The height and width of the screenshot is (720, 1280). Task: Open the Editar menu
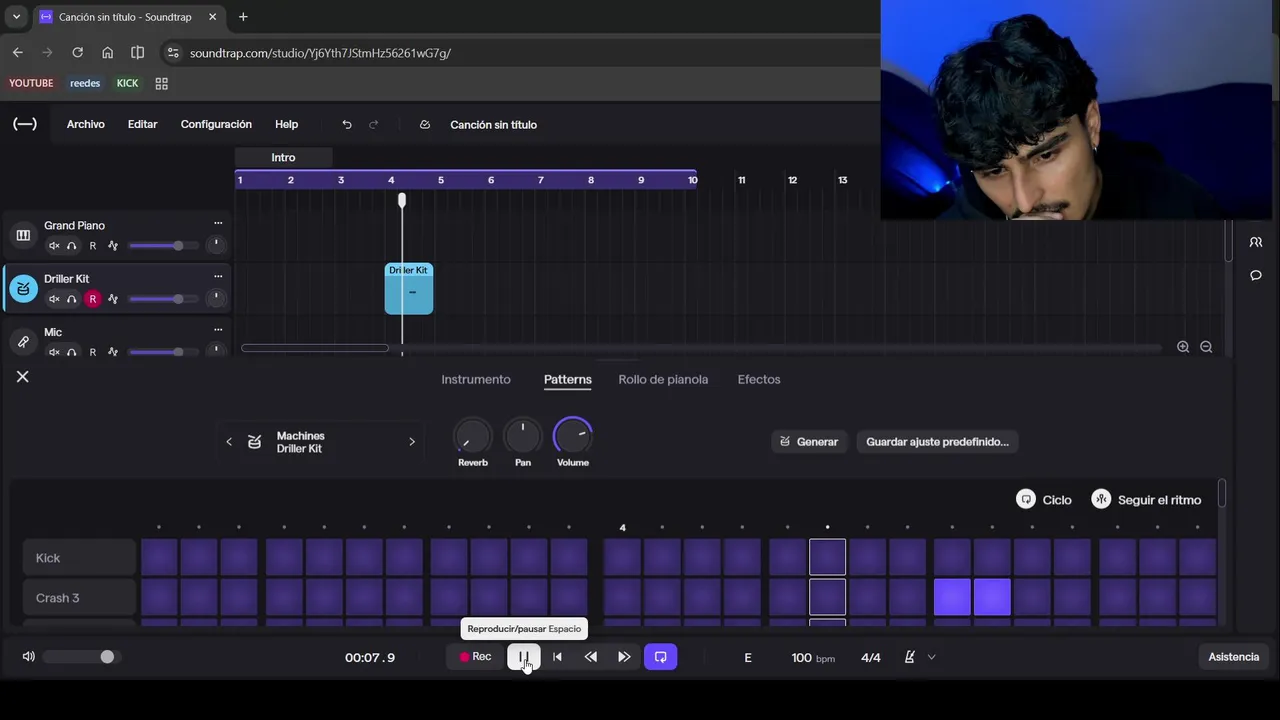pos(143,124)
